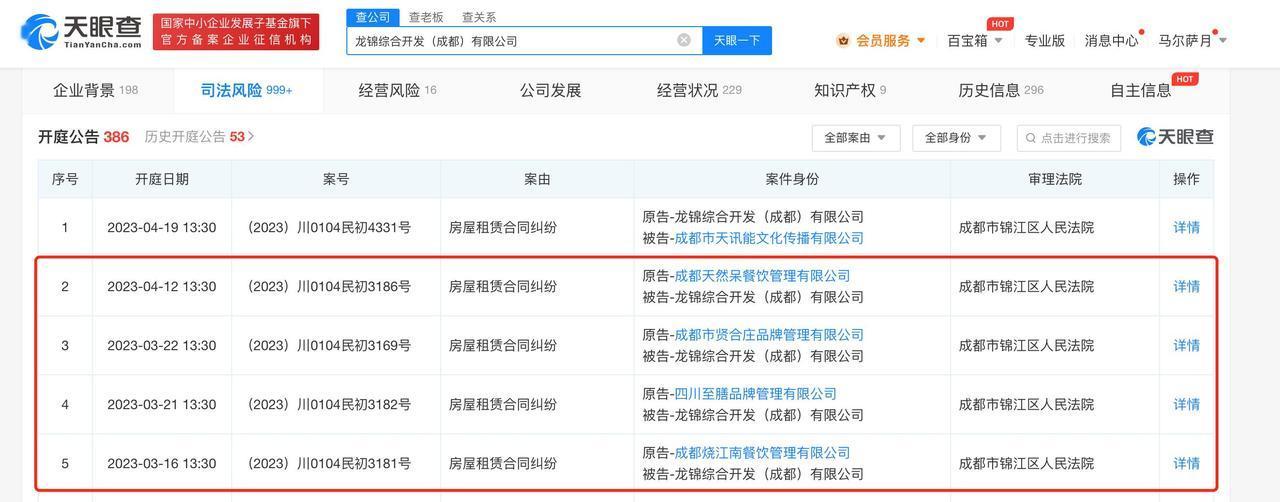Open 消息中心 notifications

[1111, 41]
